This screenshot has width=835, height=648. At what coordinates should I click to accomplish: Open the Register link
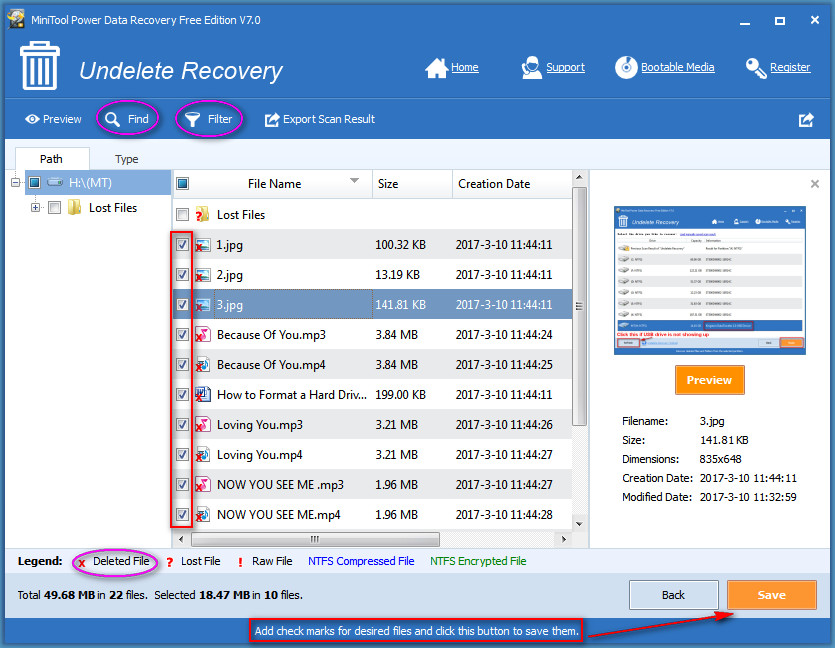(790, 68)
